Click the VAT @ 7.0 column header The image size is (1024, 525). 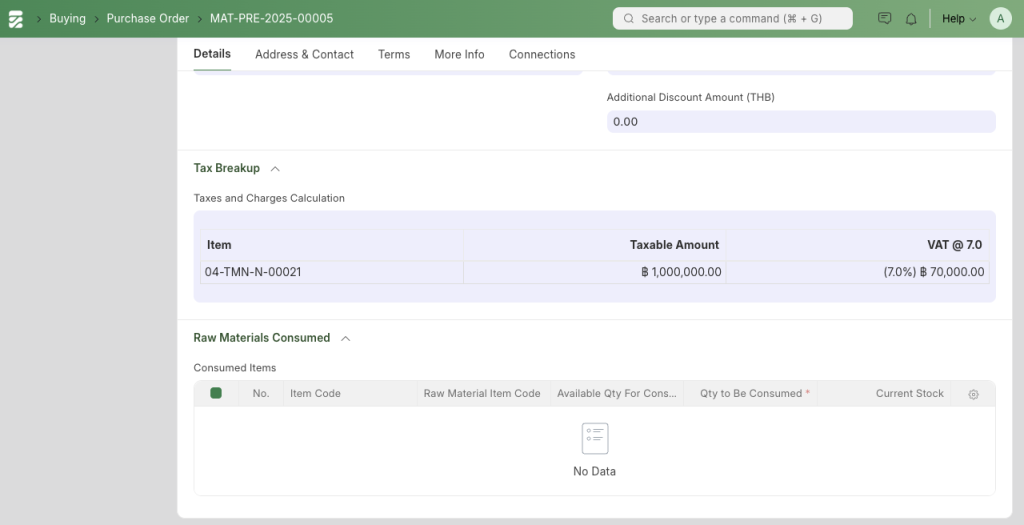coord(857,245)
